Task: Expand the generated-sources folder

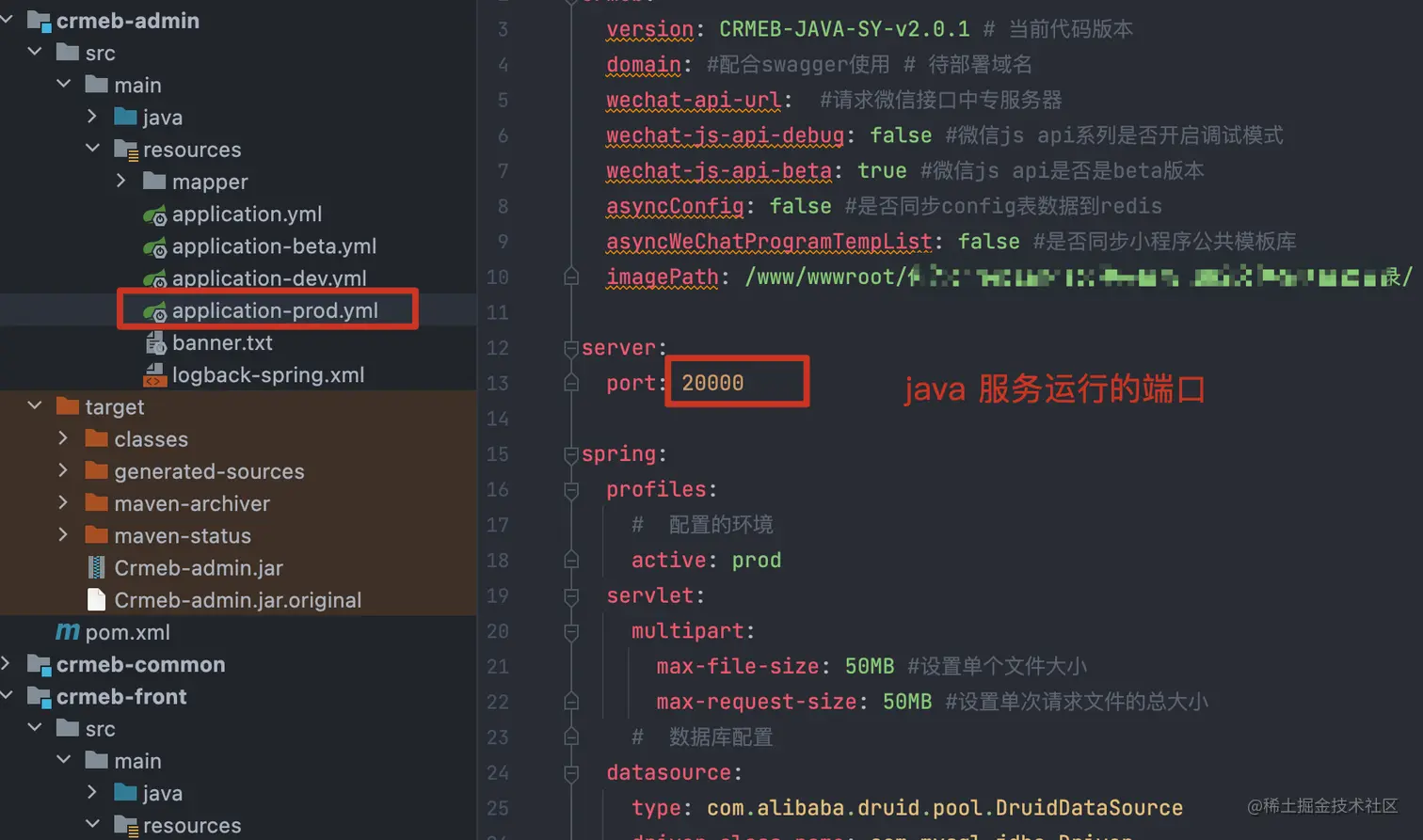Action: 64,470
